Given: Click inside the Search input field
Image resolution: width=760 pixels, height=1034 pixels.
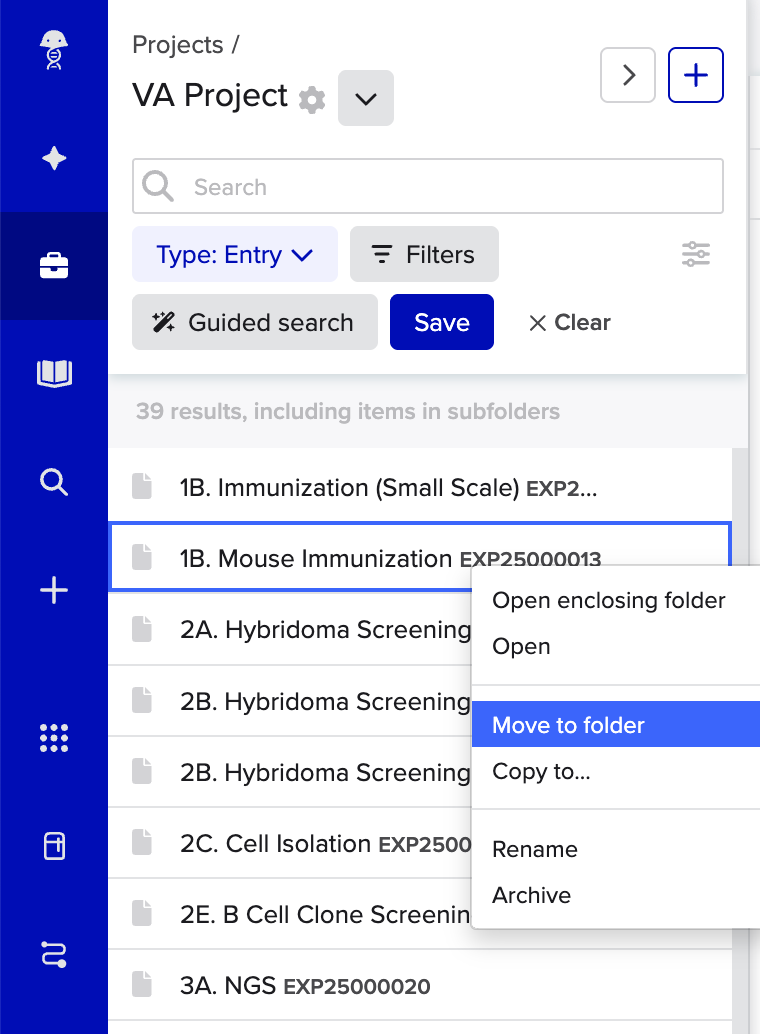Looking at the screenshot, I should pyautogui.click(x=428, y=186).
